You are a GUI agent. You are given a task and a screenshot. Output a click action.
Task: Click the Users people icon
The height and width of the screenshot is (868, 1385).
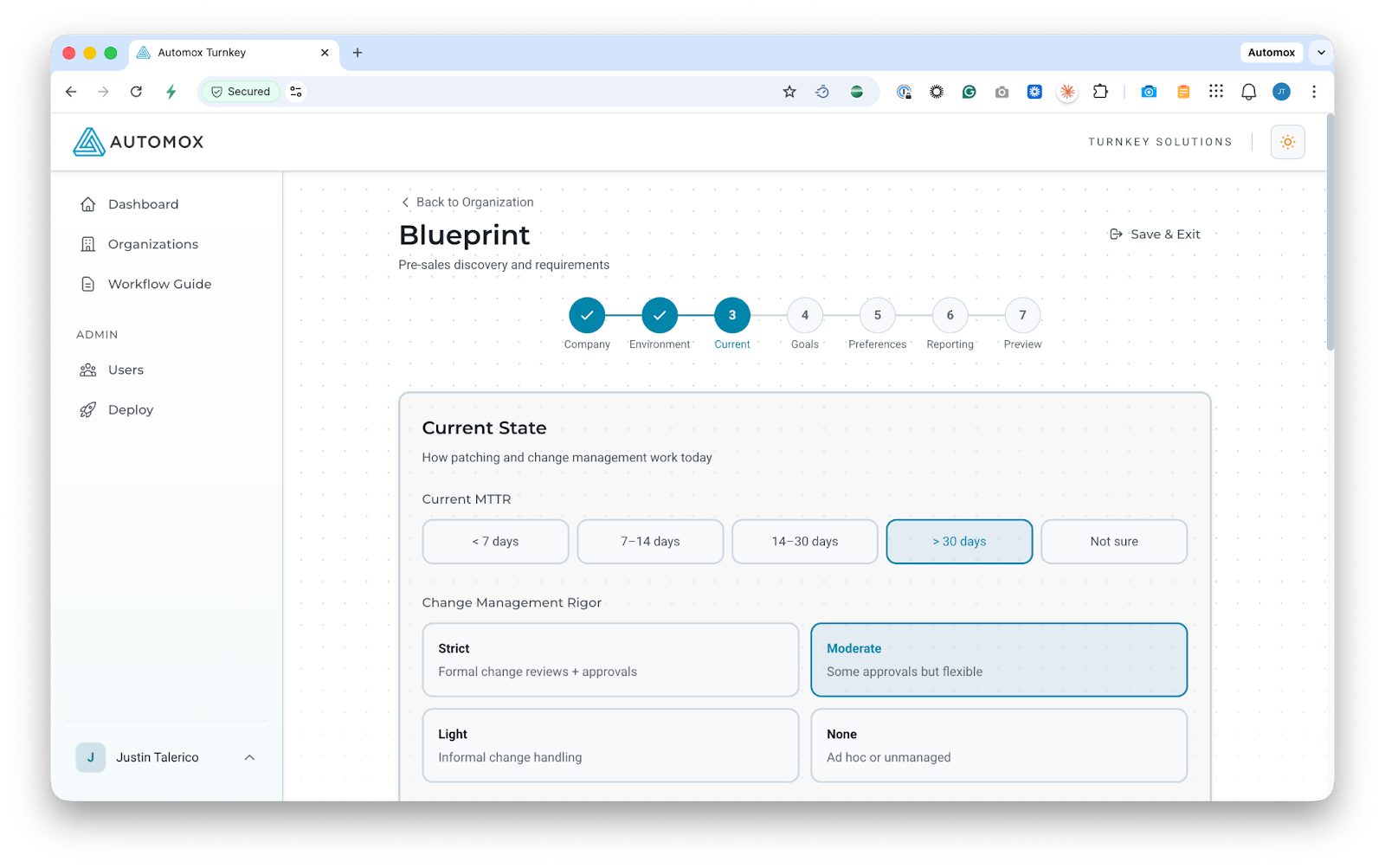[87, 370]
